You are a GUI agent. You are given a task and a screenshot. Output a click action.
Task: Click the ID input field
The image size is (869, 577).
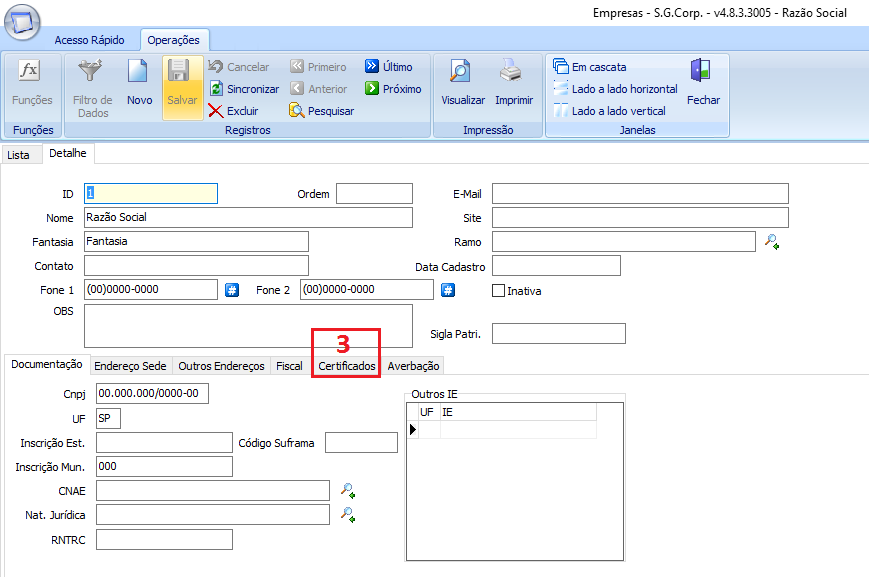click(151, 193)
